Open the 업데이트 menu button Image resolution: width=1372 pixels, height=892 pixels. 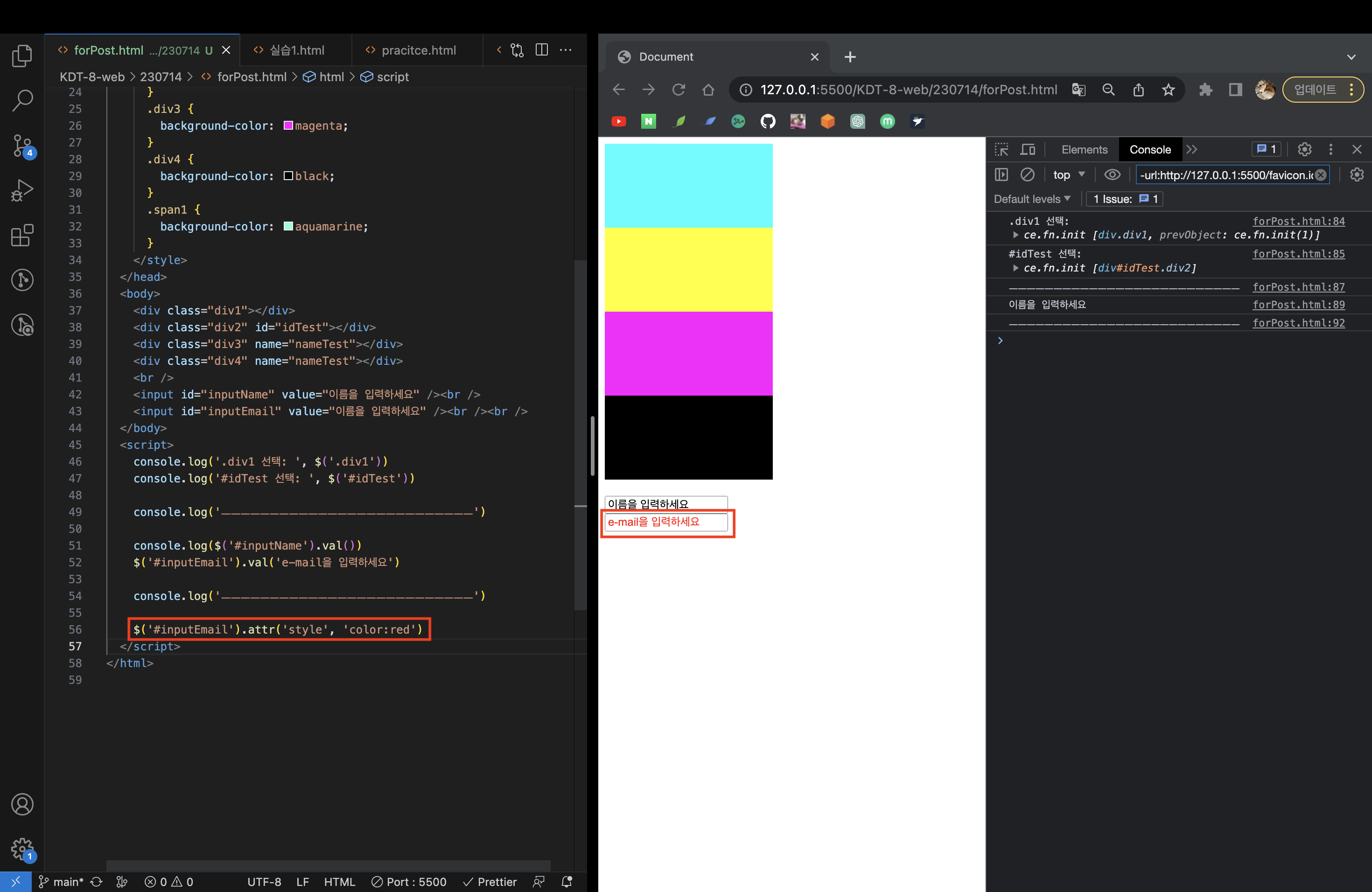(1323, 89)
